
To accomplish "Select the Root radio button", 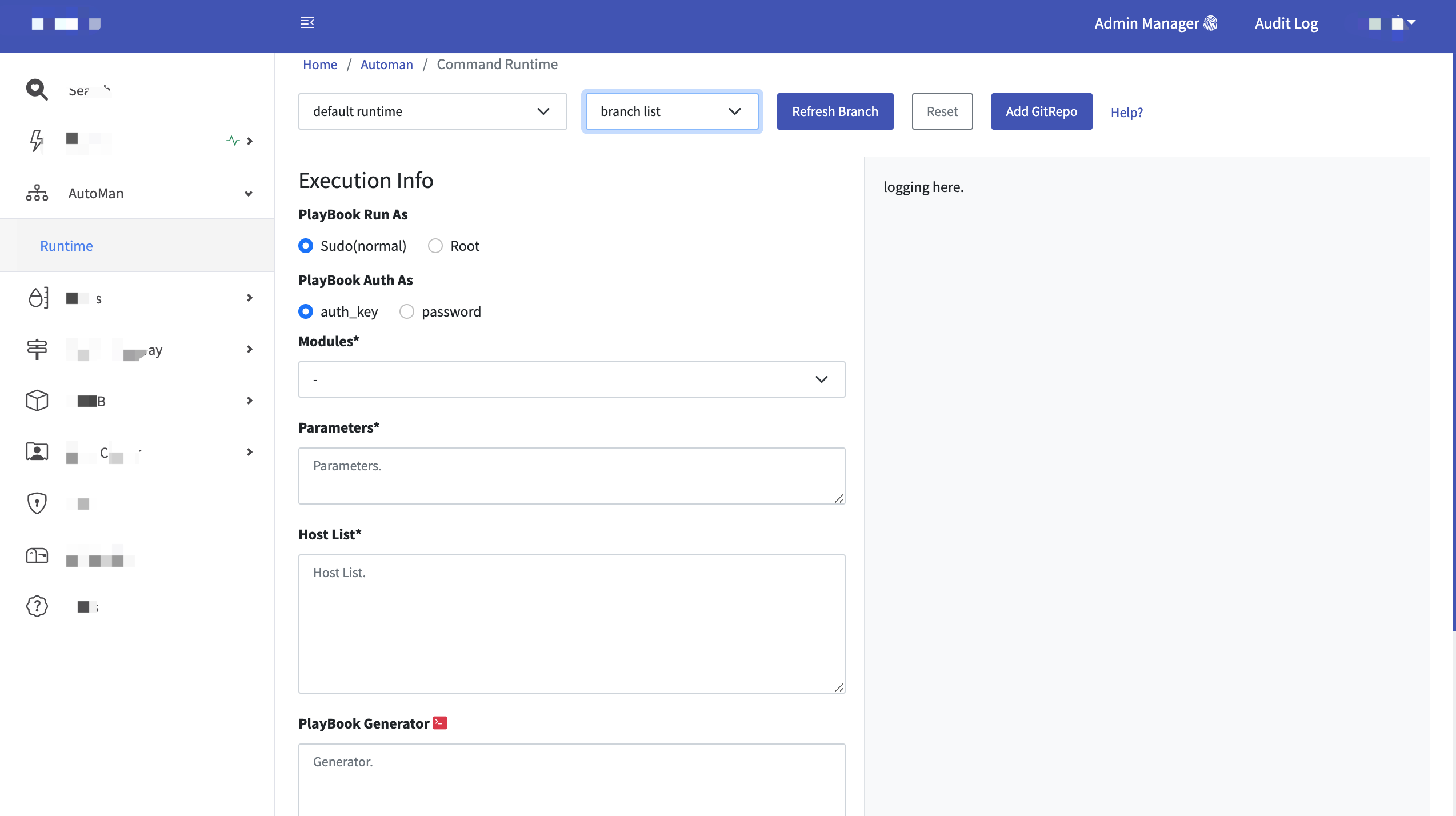I will [435, 246].
